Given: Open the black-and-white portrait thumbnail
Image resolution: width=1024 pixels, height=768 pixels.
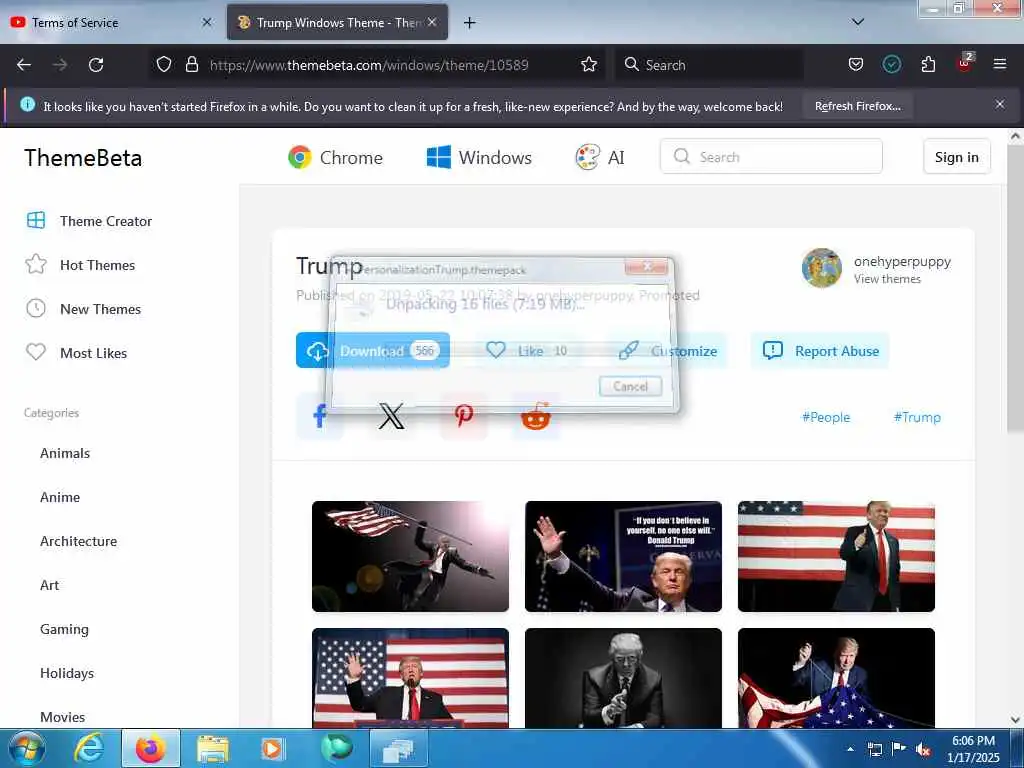Looking at the screenshot, I should [x=623, y=678].
